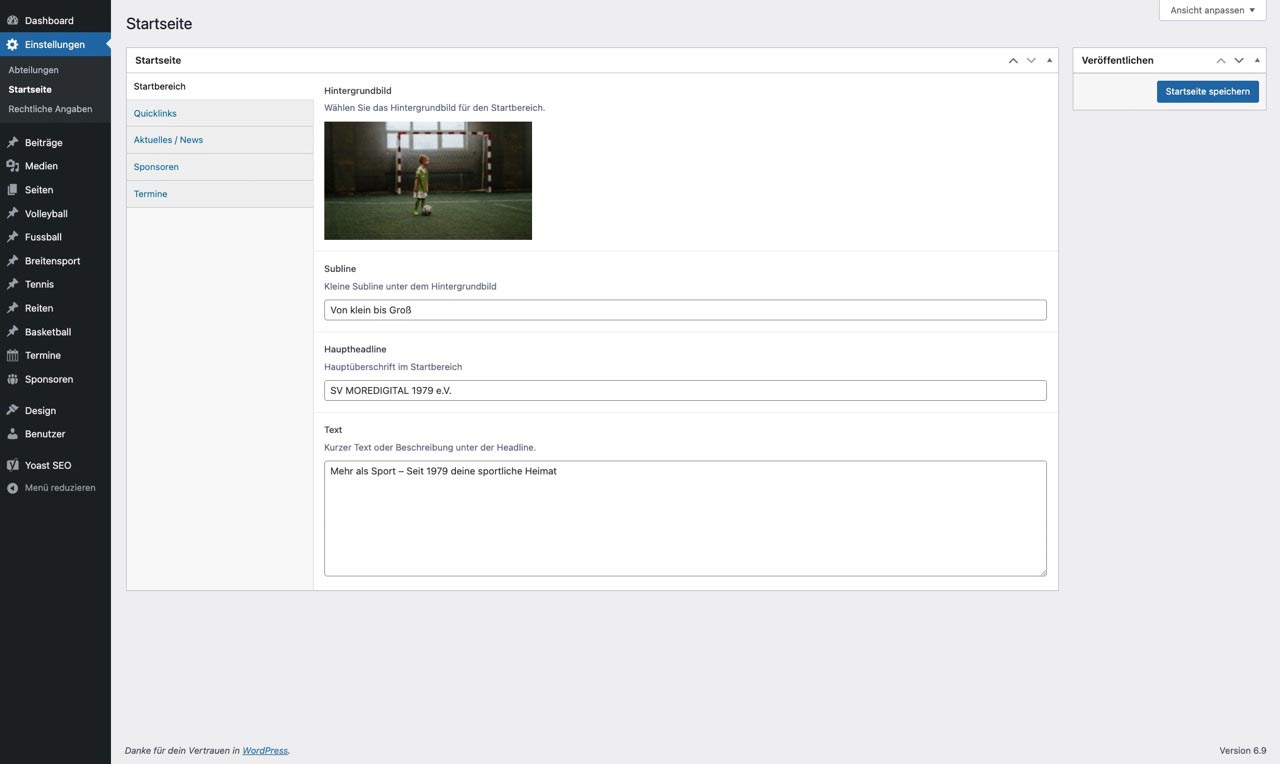Focus the Hauptheadline text field
Viewport: 1280px width, 764px height.
pos(685,391)
